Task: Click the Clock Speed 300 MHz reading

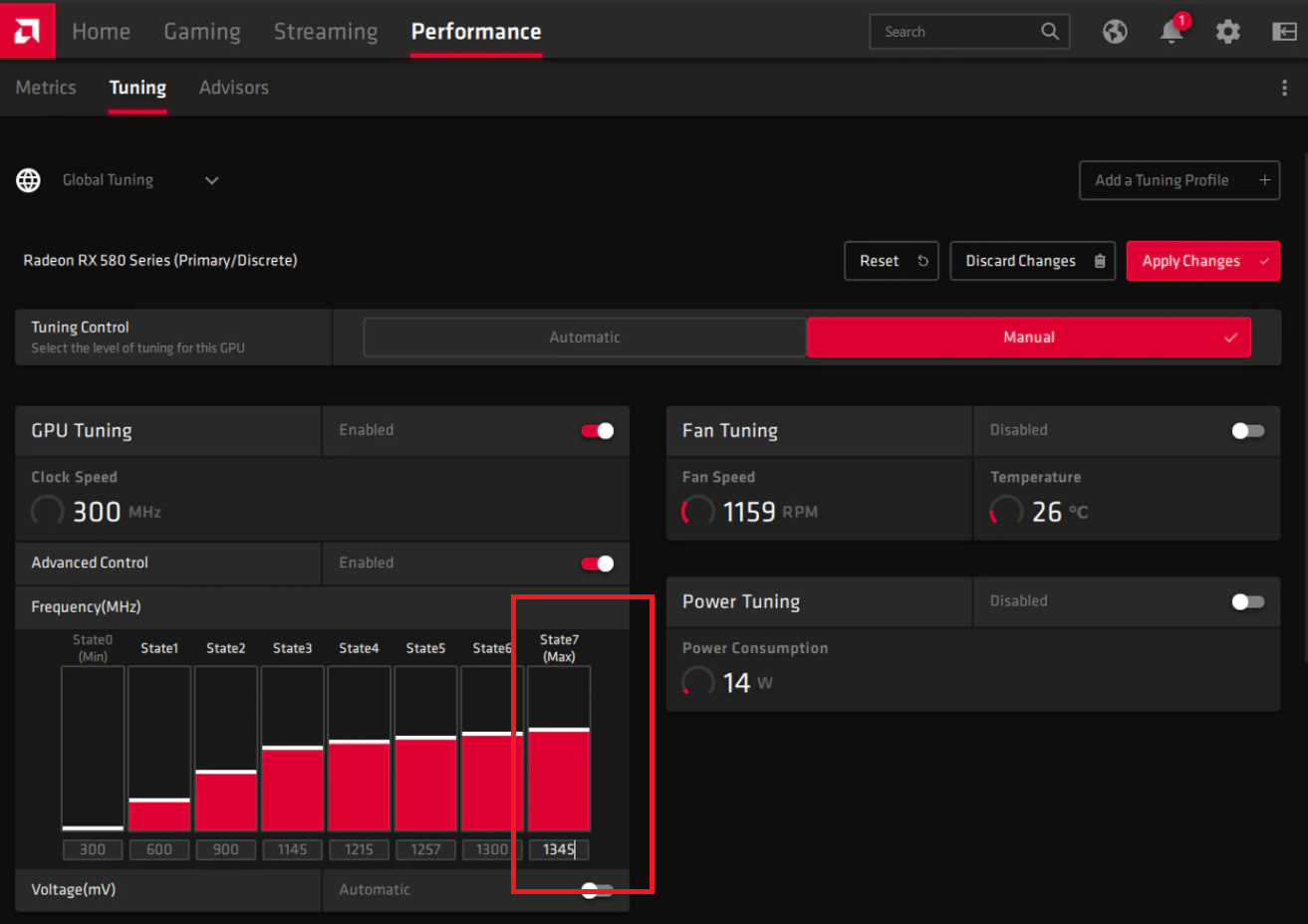Action: (x=97, y=512)
